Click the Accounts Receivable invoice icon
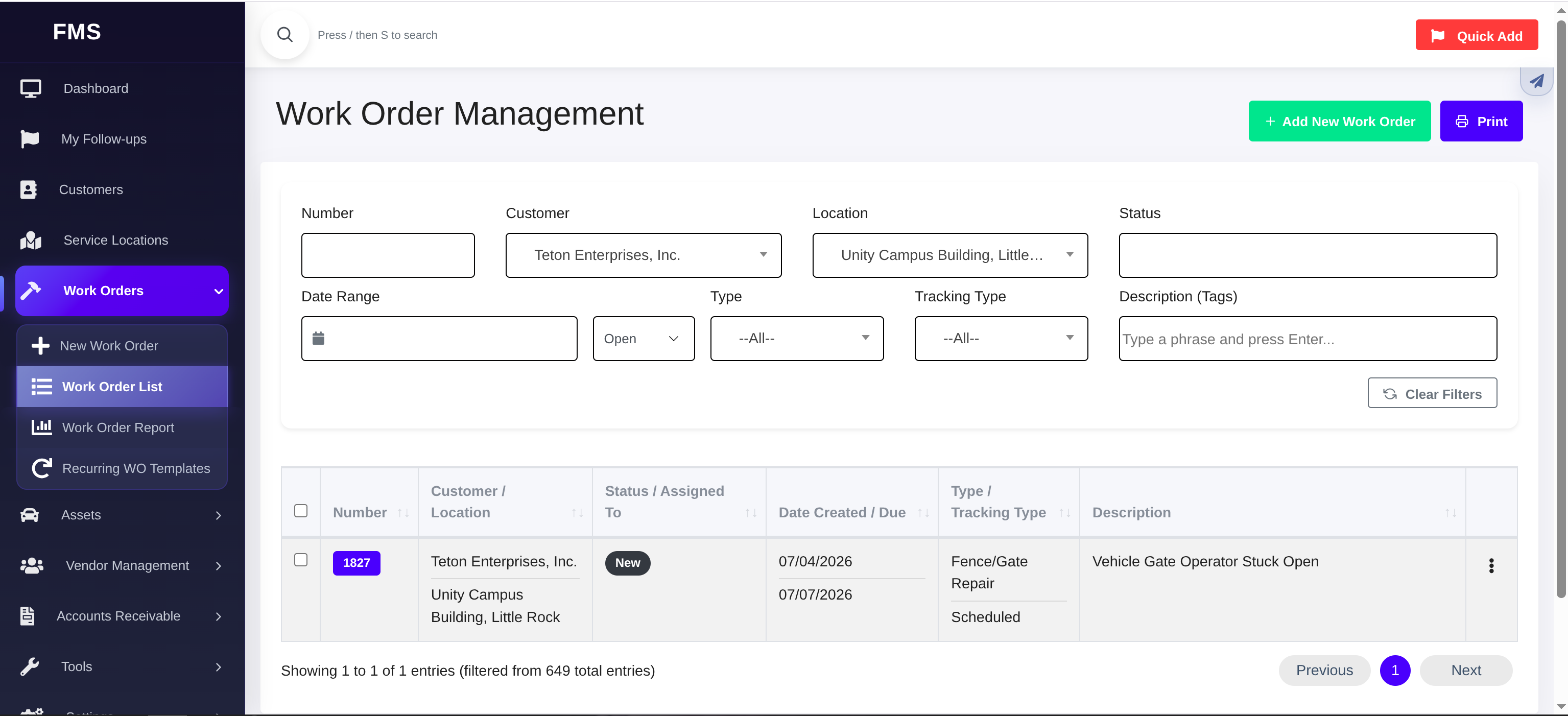Viewport: 1568px width, 716px height. pyautogui.click(x=27, y=616)
